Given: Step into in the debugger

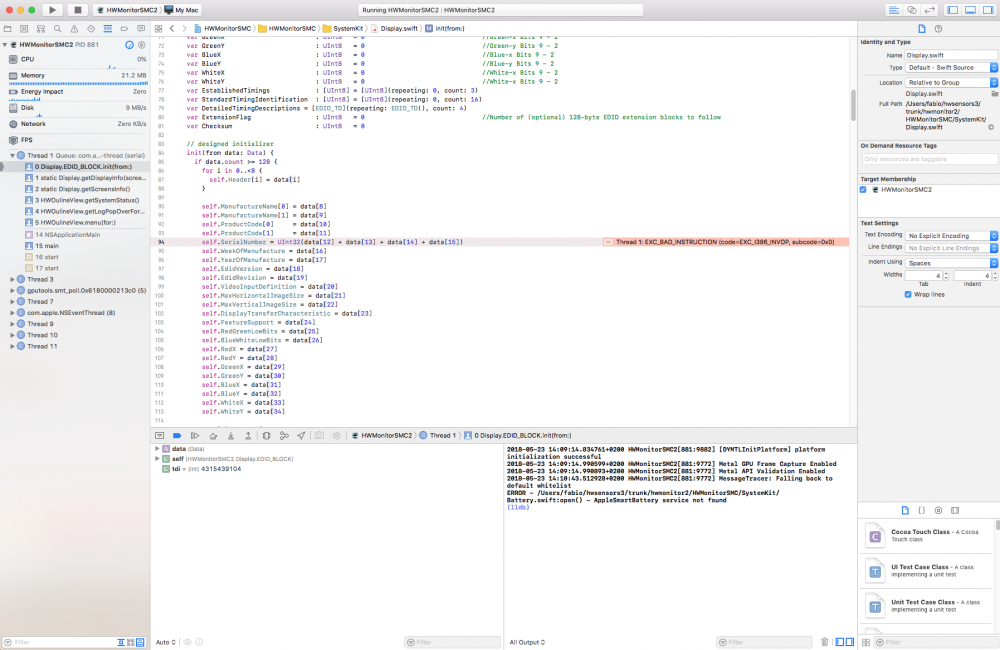Looking at the screenshot, I should [x=231, y=436].
